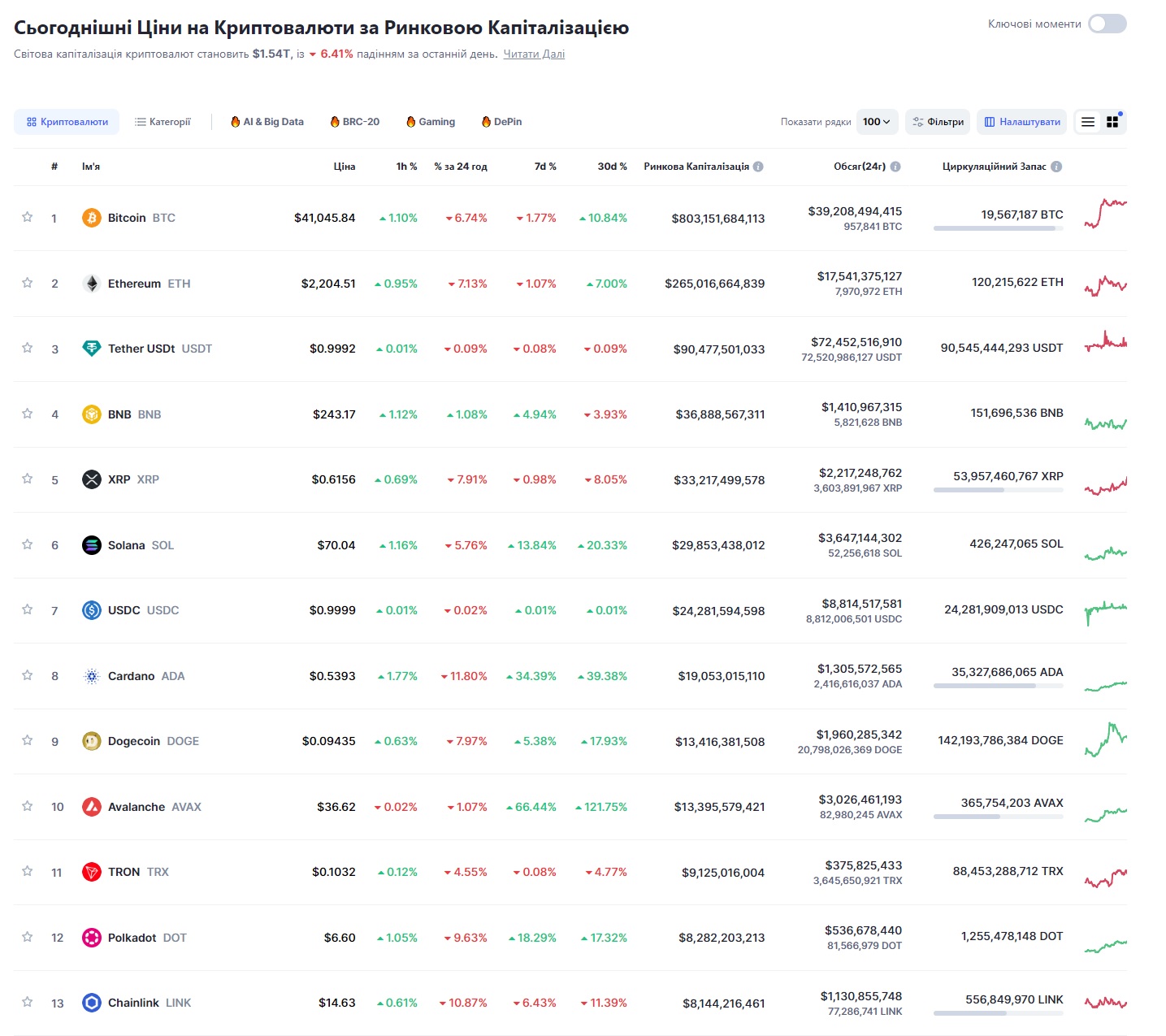Toggle watchlist star for Chainlink

click(28, 1002)
